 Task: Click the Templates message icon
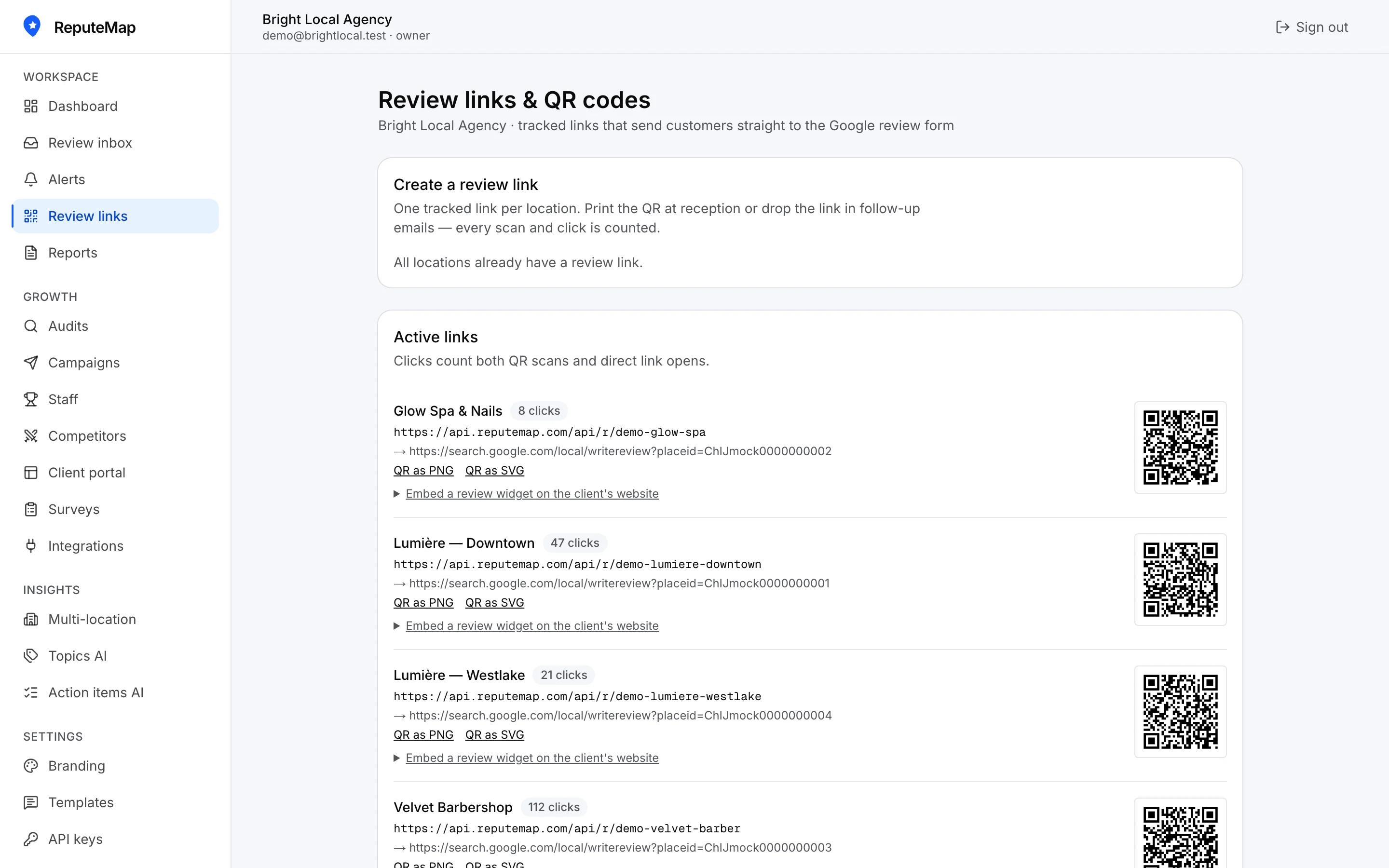tap(31, 802)
